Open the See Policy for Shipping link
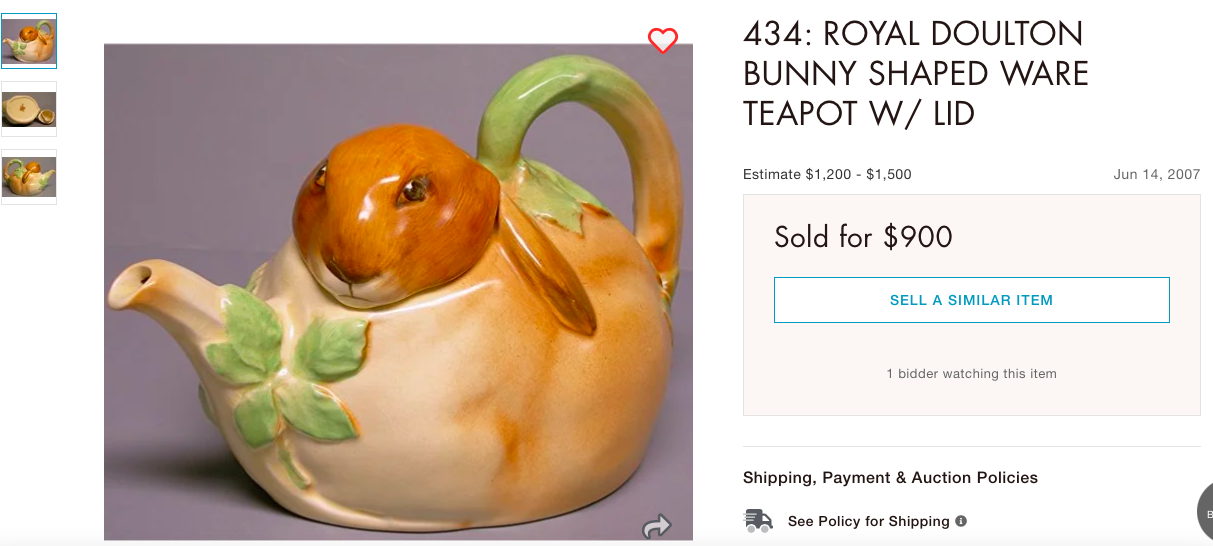This screenshot has height=546, width=1213. coord(868,521)
